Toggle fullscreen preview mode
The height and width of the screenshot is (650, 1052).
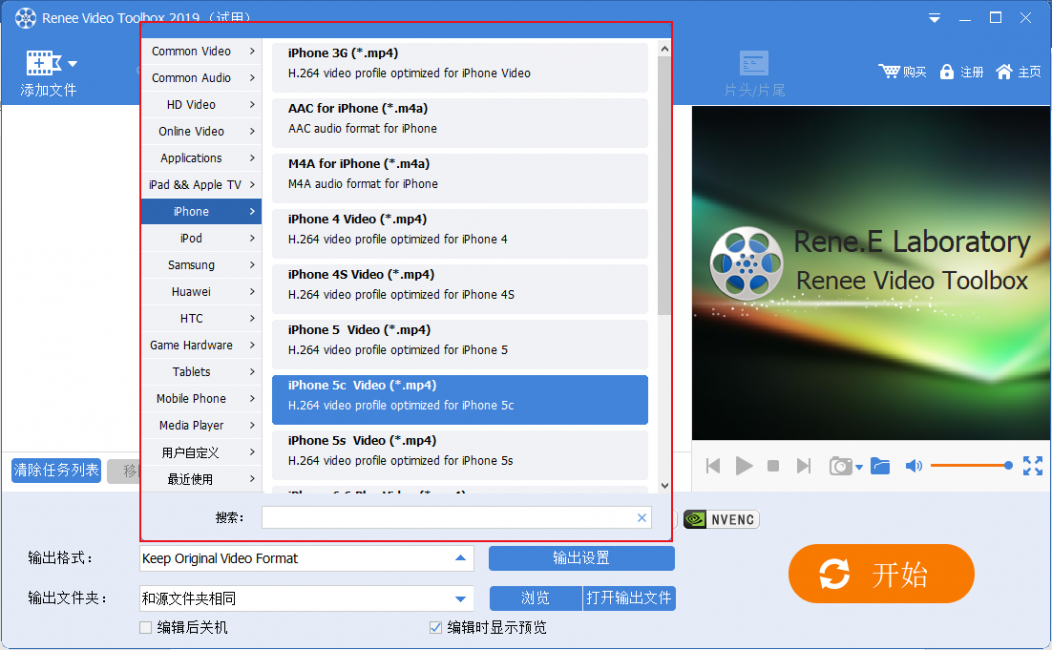coord(1033,466)
